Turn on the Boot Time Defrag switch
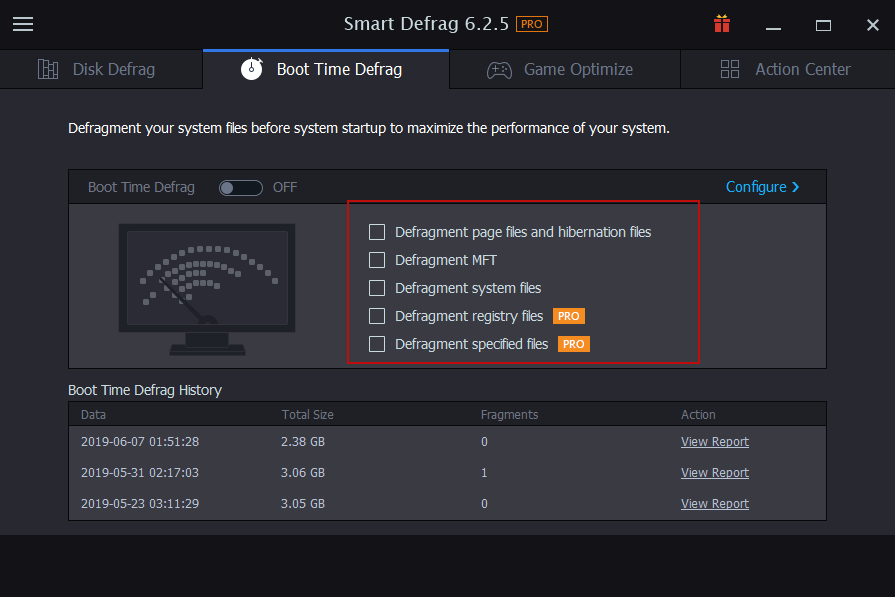This screenshot has width=895, height=597. [241, 188]
